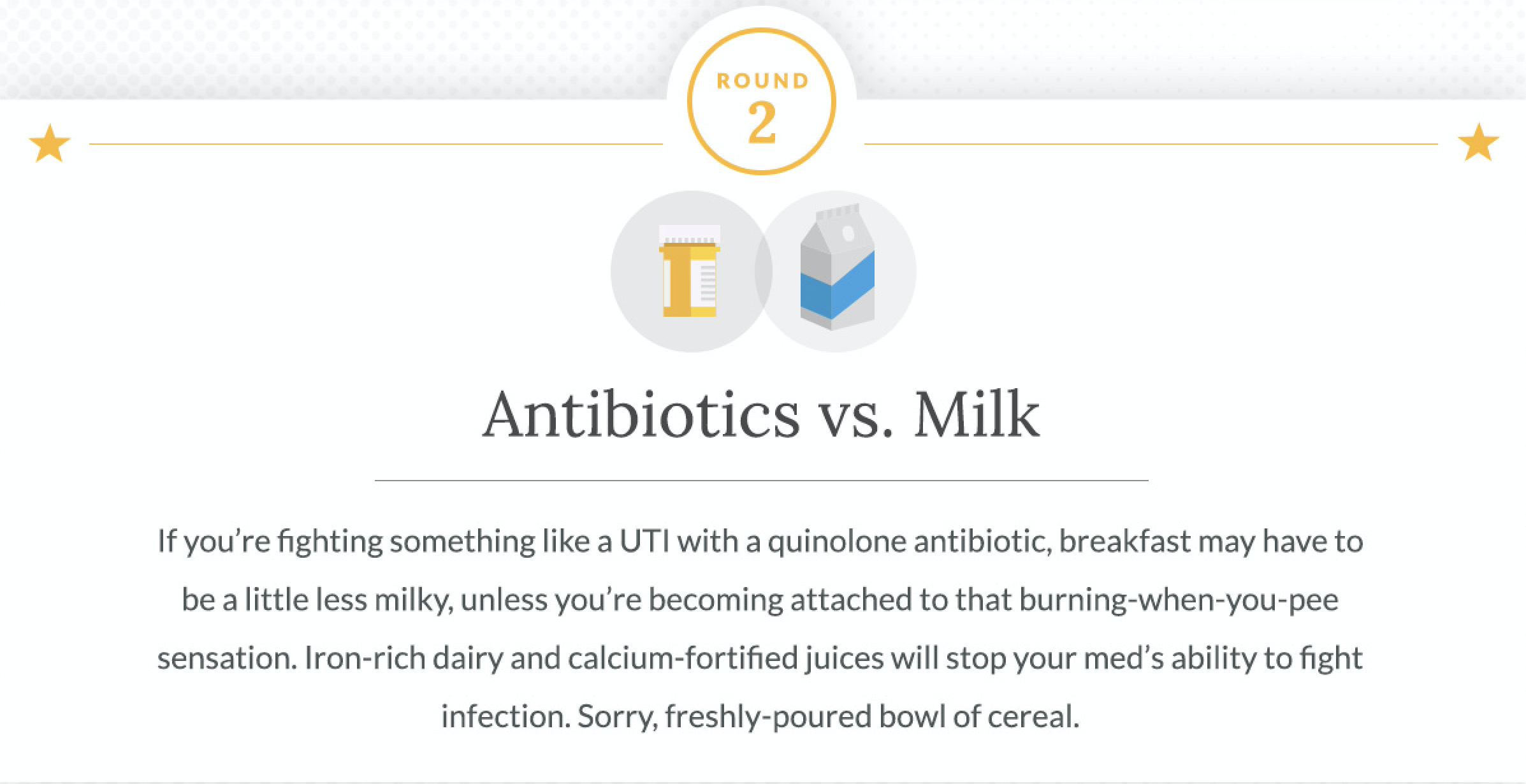Click the word Antibiotics in the heading

click(x=641, y=416)
